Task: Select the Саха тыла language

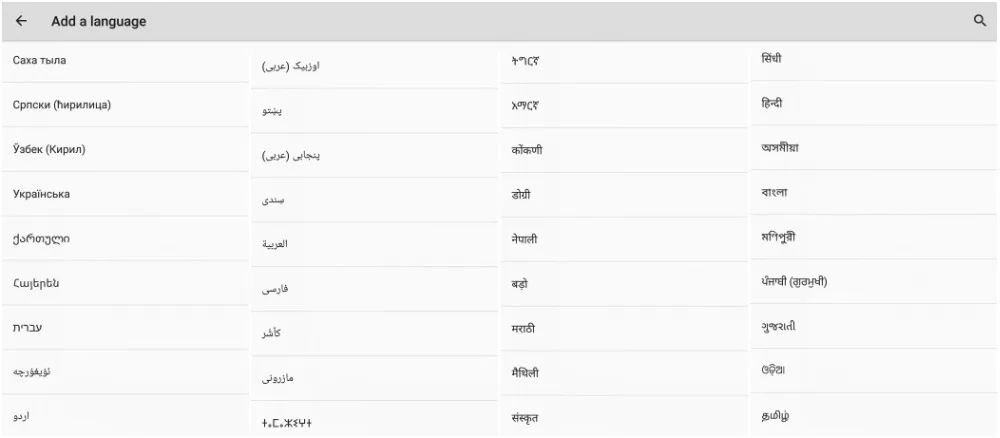Action: coord(125,61)
